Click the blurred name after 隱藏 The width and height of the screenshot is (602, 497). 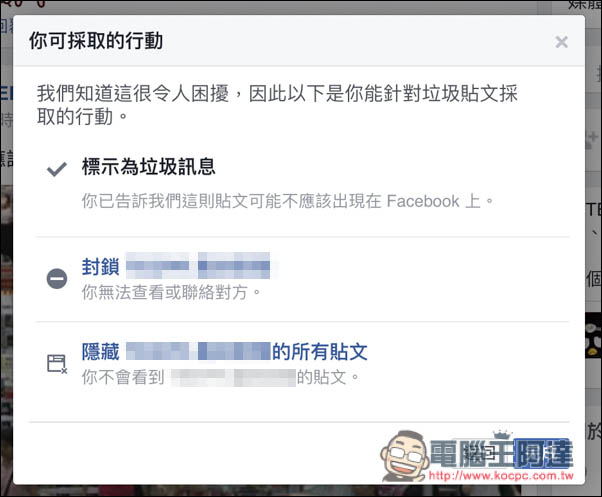tap(198, 351)
